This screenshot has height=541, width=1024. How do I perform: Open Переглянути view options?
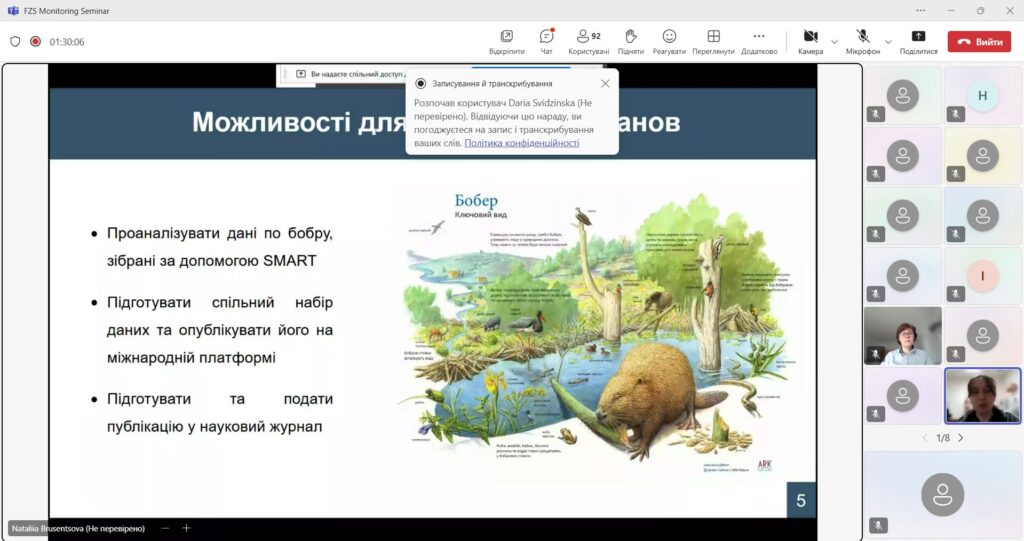(x=713, y=42)
